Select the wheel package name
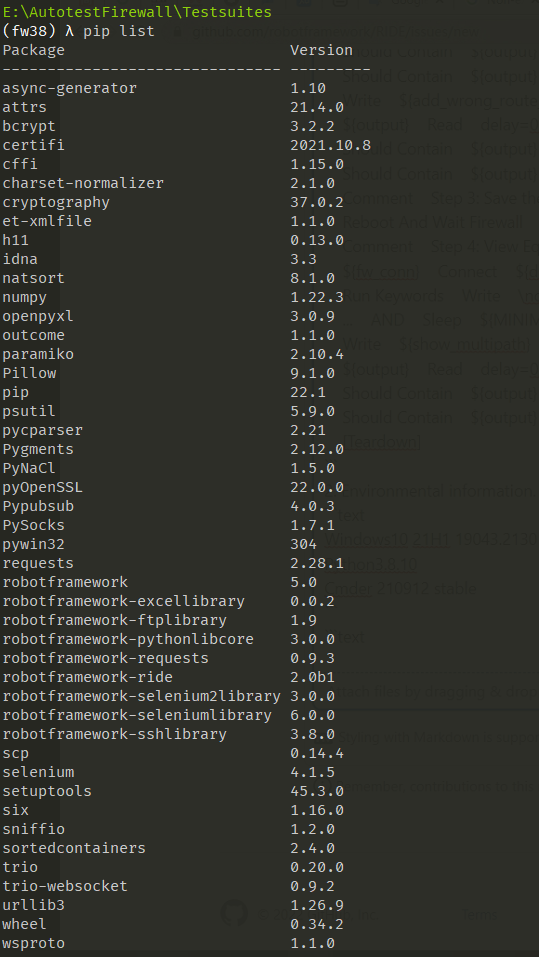This screenshot has height=957, width=539. coord(24,924)
